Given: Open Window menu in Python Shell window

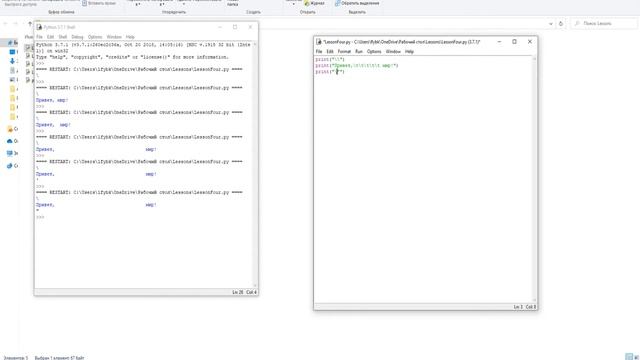Looking at the screenshot, I should pos(114,37).
